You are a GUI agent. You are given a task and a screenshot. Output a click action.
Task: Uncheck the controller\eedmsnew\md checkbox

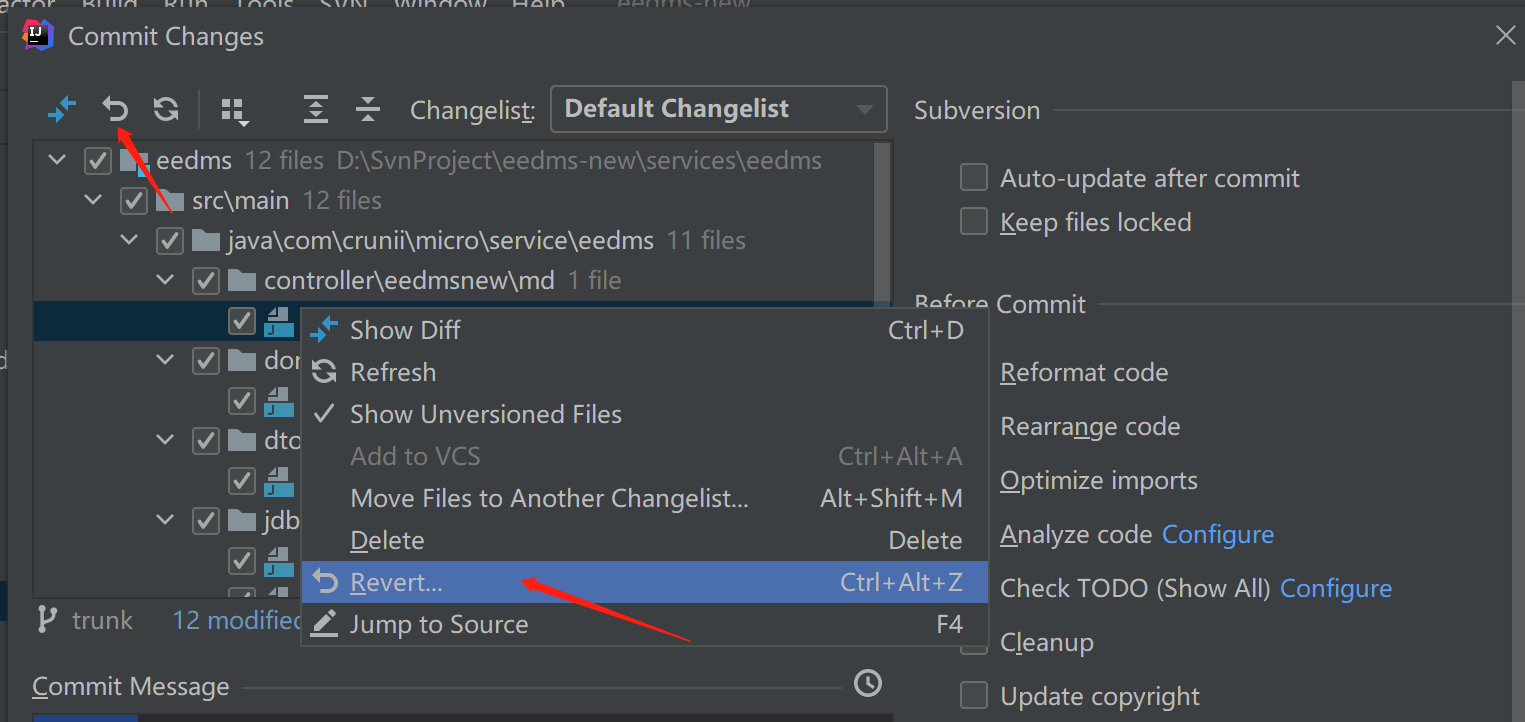tap(206, 281)
